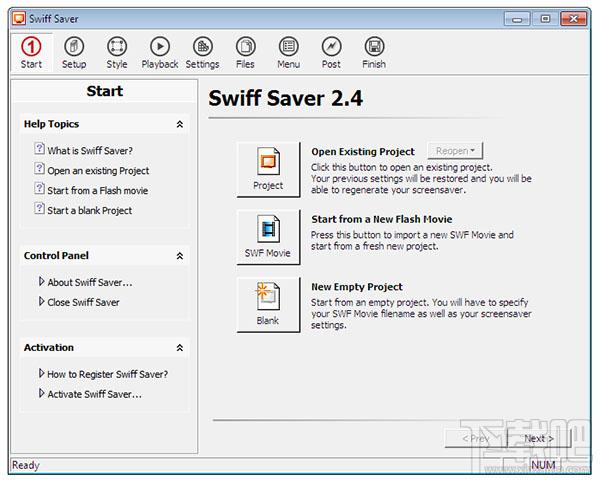The height and width of the screenshot is (480, 600).
Task: Click the 'Start from a New Flash Movie' heading
Action: [x=382, y=219]
